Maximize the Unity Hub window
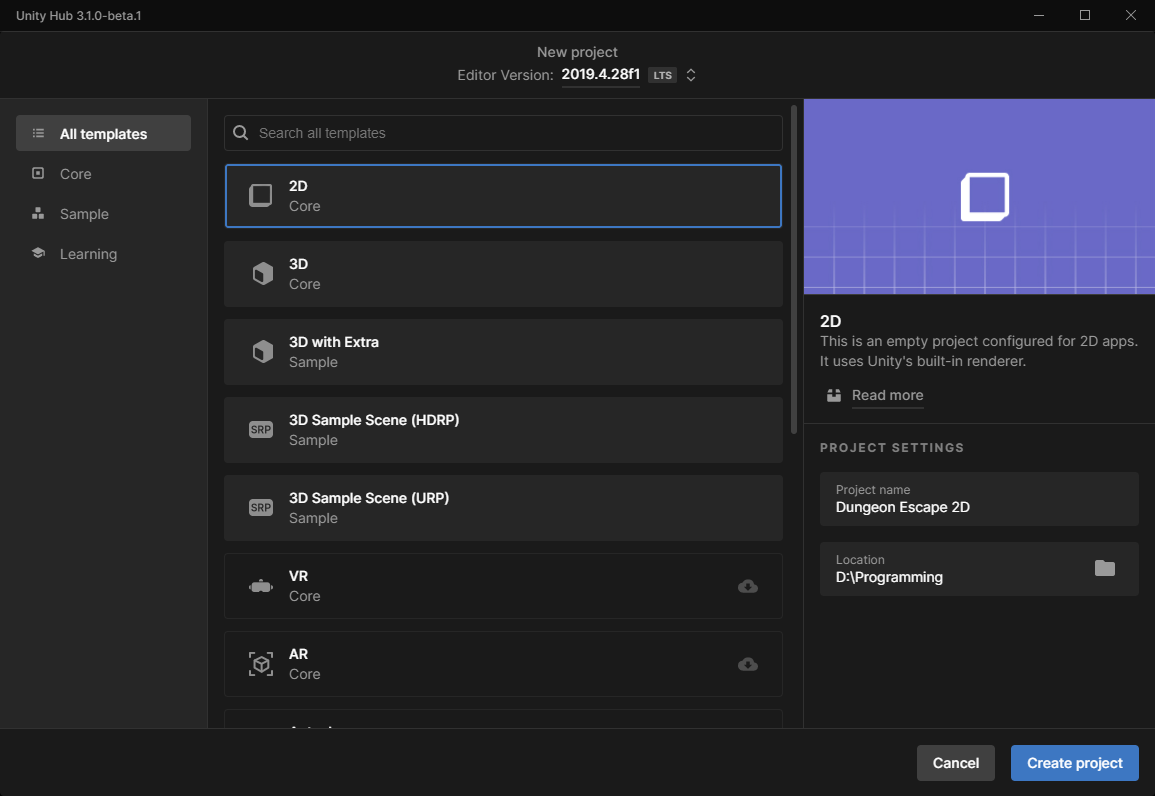The image size is (1155, 796). click(x=1085, y=15)
